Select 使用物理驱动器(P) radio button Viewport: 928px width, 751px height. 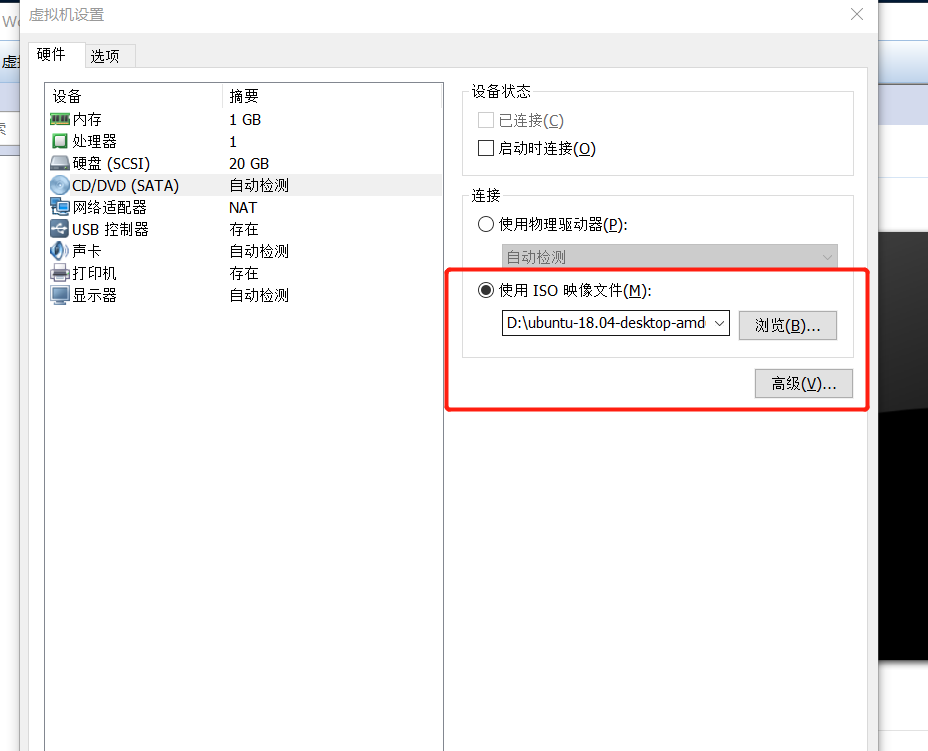pos(486,224)
